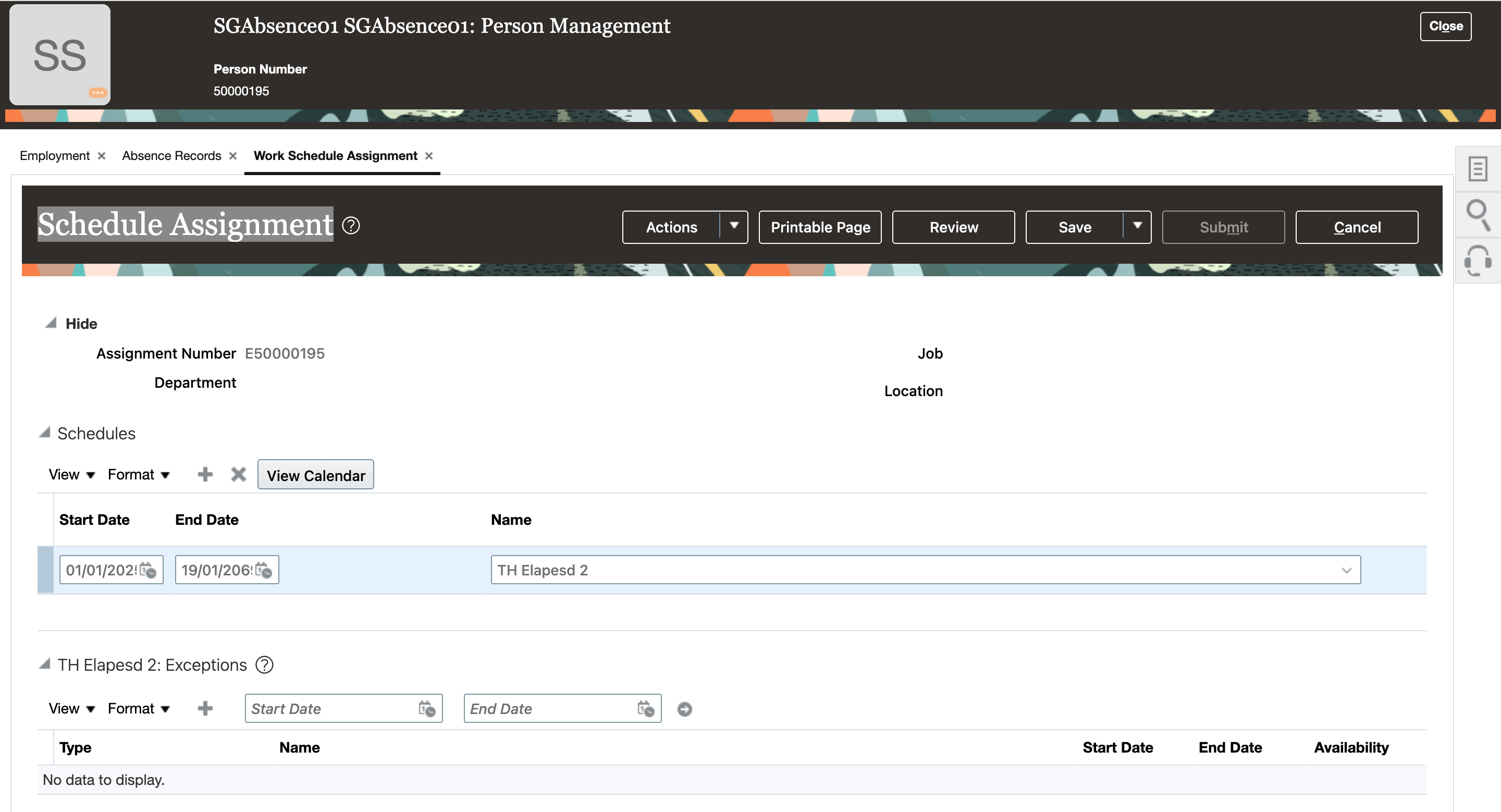Collapse the Hide details triangle
Screen dimensions: 1501x812
(51, 323)
